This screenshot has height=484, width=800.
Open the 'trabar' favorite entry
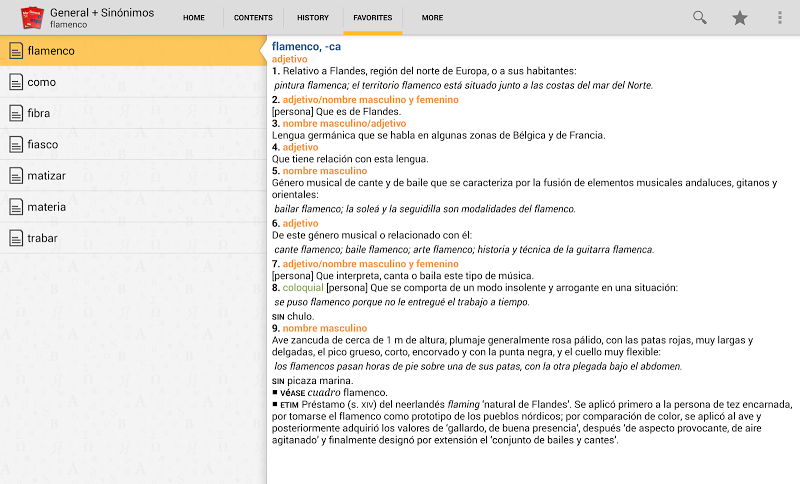(x=133, y=238)
